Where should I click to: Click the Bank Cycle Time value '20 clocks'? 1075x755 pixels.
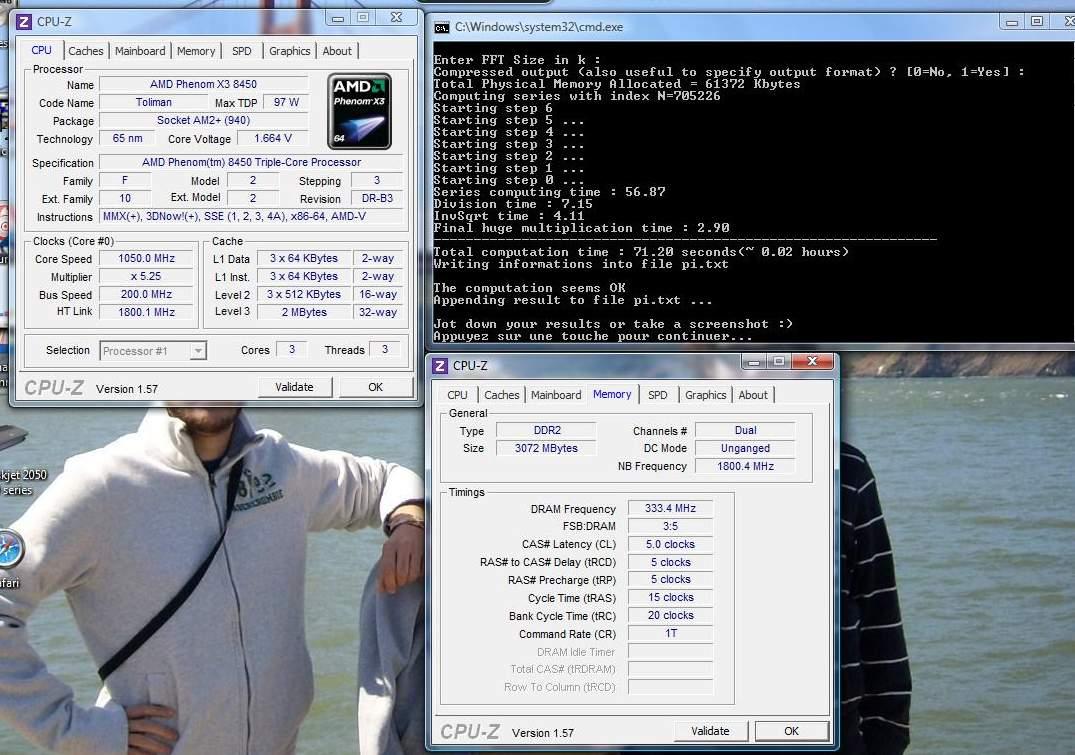click(x=671, y=616)
